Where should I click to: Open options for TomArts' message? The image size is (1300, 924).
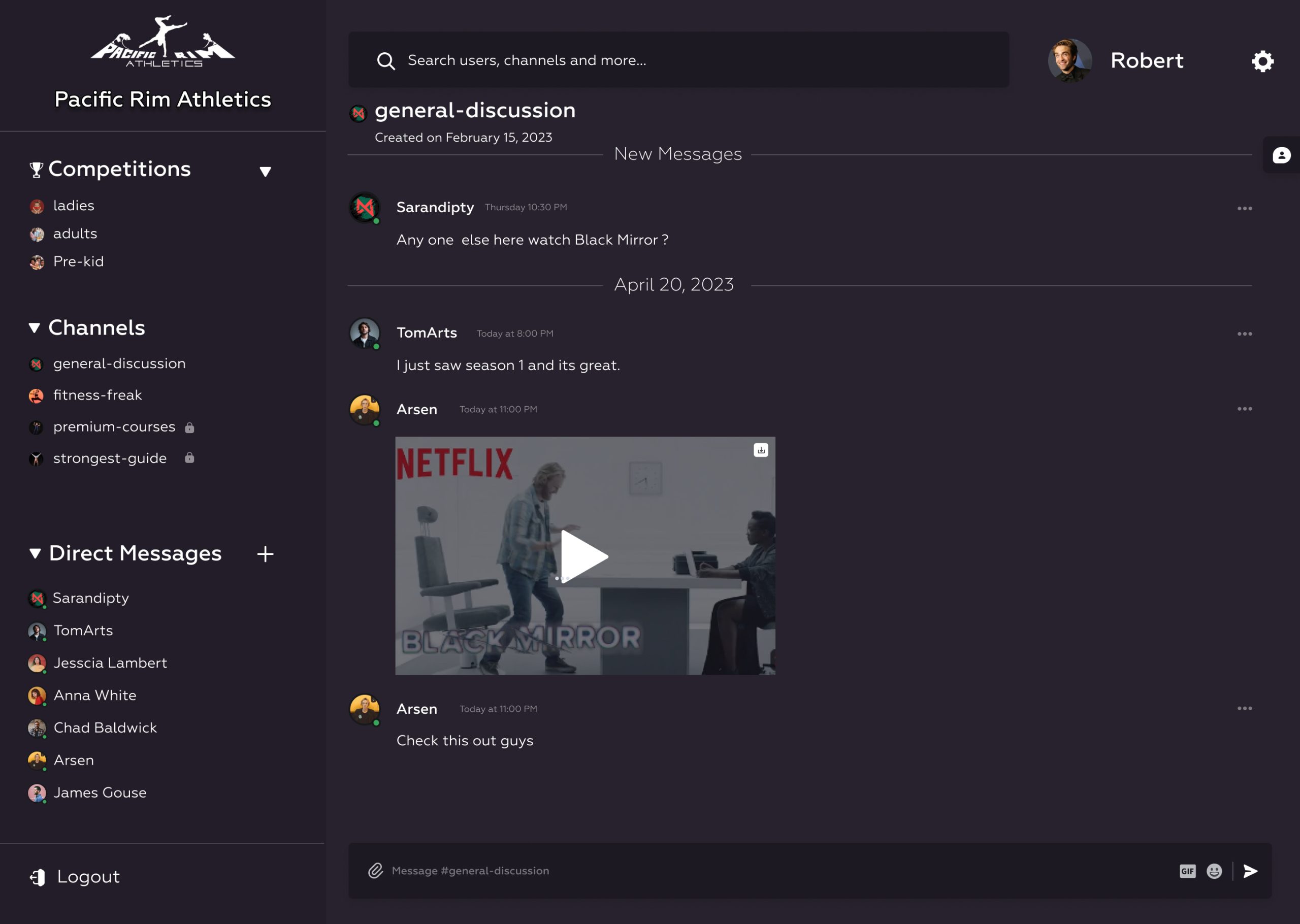point(1244,334)
